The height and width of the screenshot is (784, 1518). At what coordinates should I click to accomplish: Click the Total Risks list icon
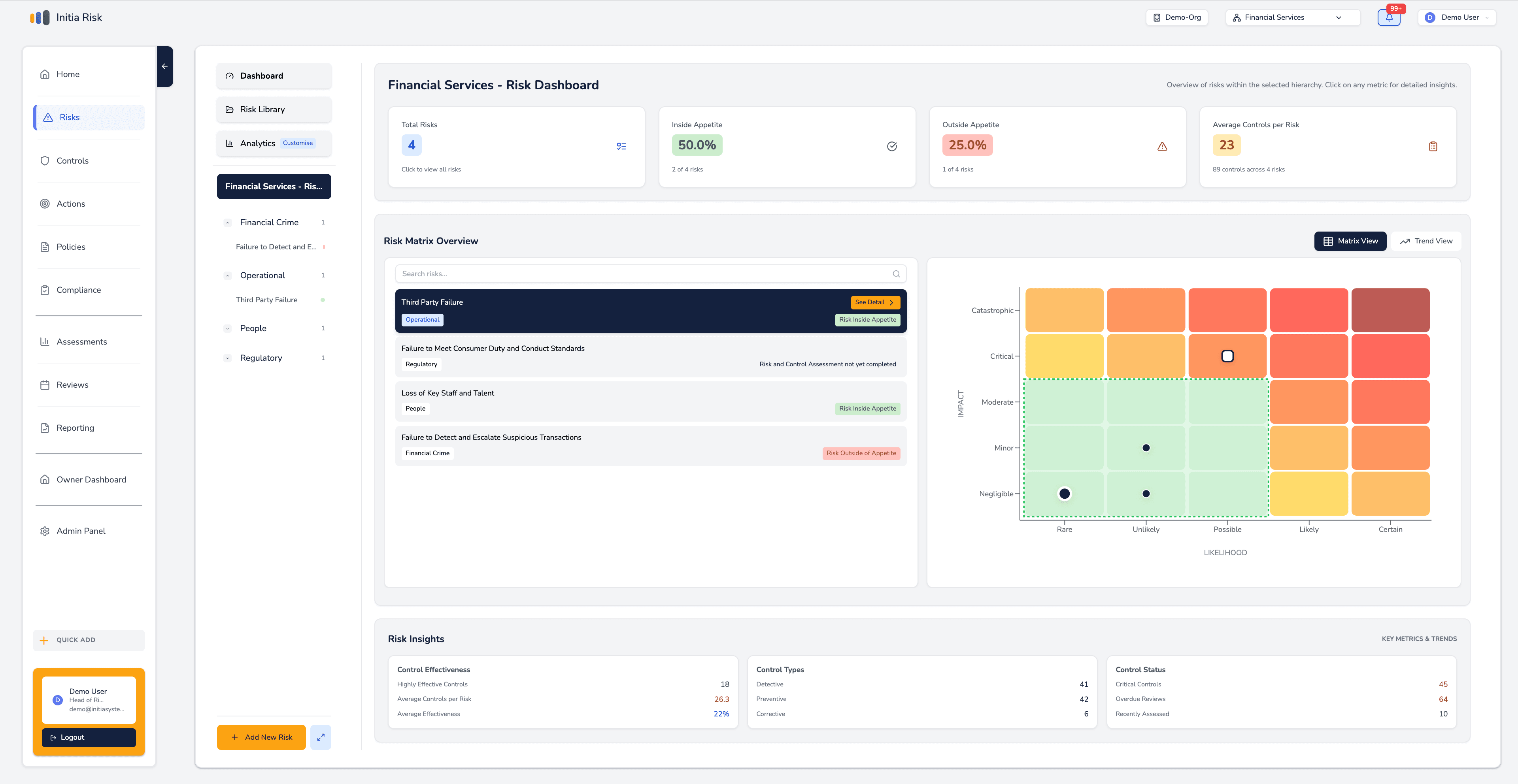click(x=621, y=146)
